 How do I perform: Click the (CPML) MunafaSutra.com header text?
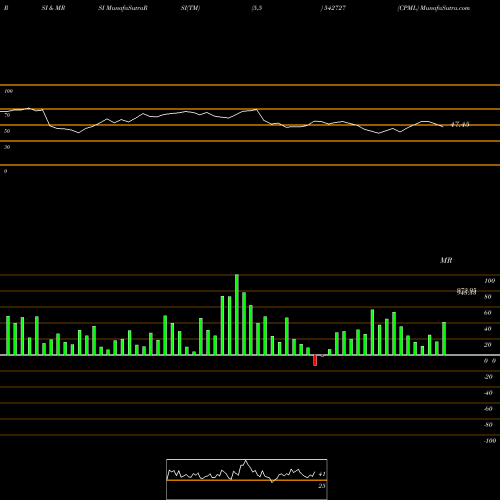(x=433, y=8)
